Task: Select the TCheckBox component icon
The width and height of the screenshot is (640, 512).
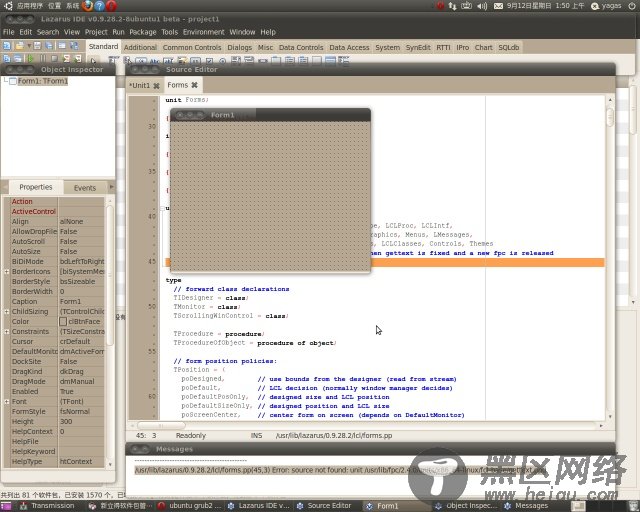Action: 209,61
